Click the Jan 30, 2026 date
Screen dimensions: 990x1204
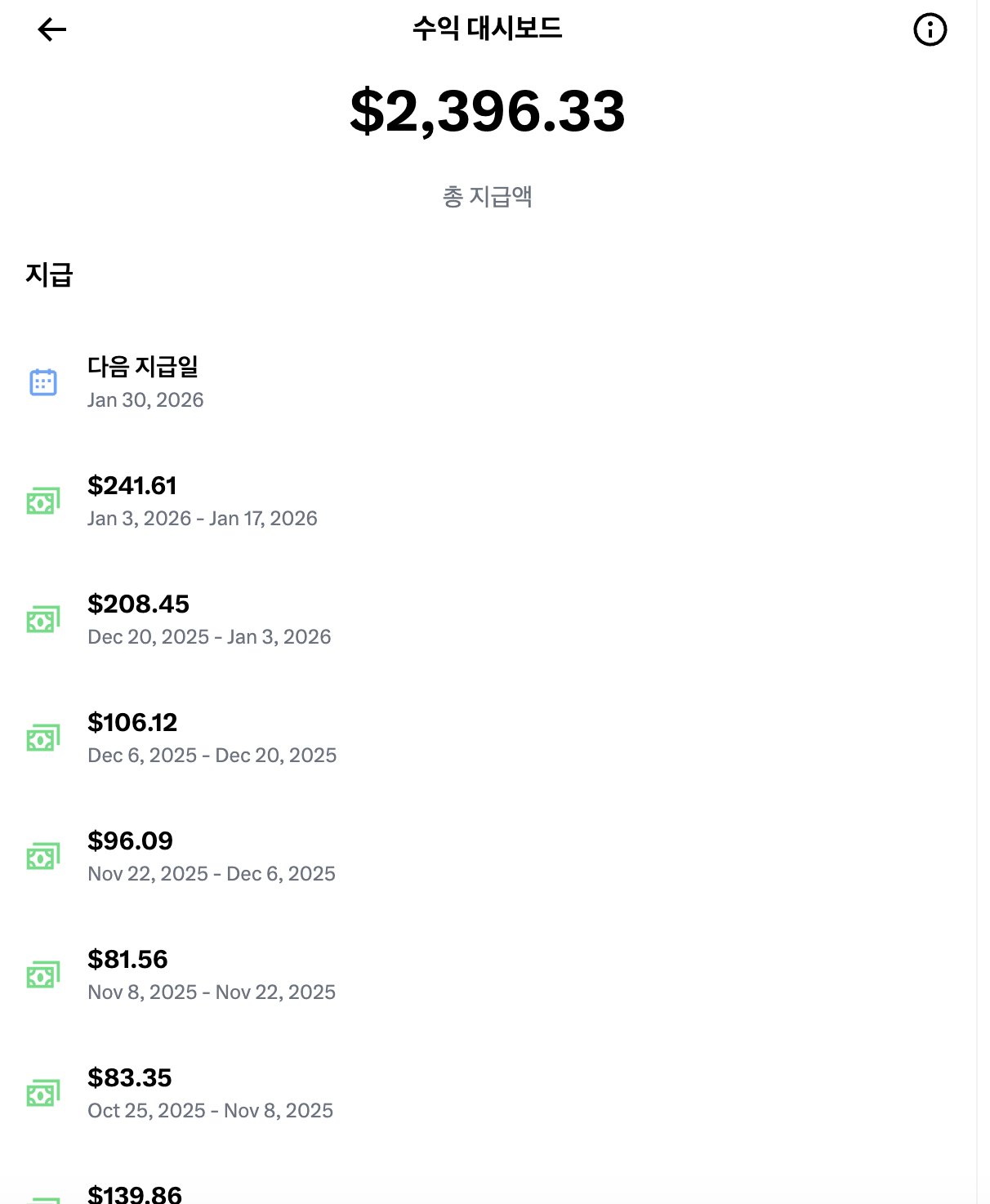click(145, 400)
